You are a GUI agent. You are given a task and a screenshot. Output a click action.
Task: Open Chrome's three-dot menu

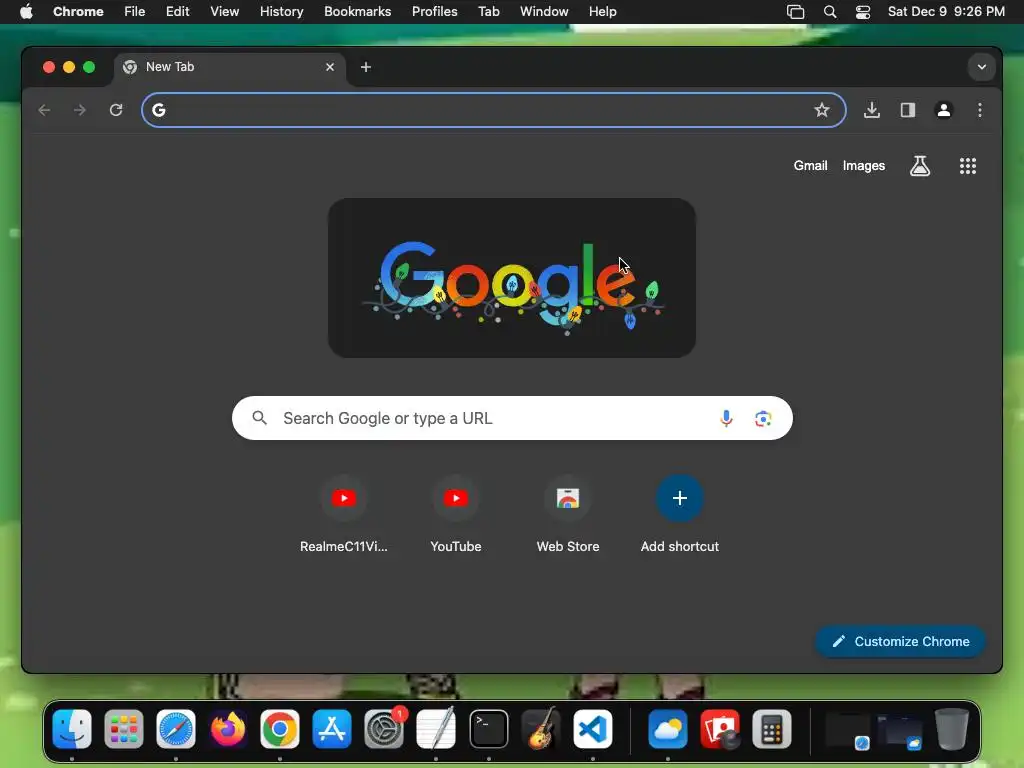980,110
